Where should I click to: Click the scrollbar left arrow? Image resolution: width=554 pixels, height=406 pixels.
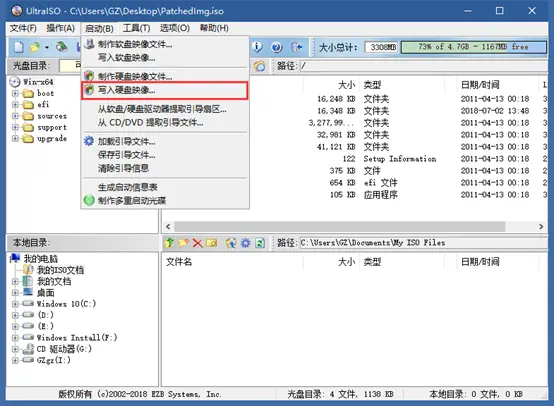168,226
